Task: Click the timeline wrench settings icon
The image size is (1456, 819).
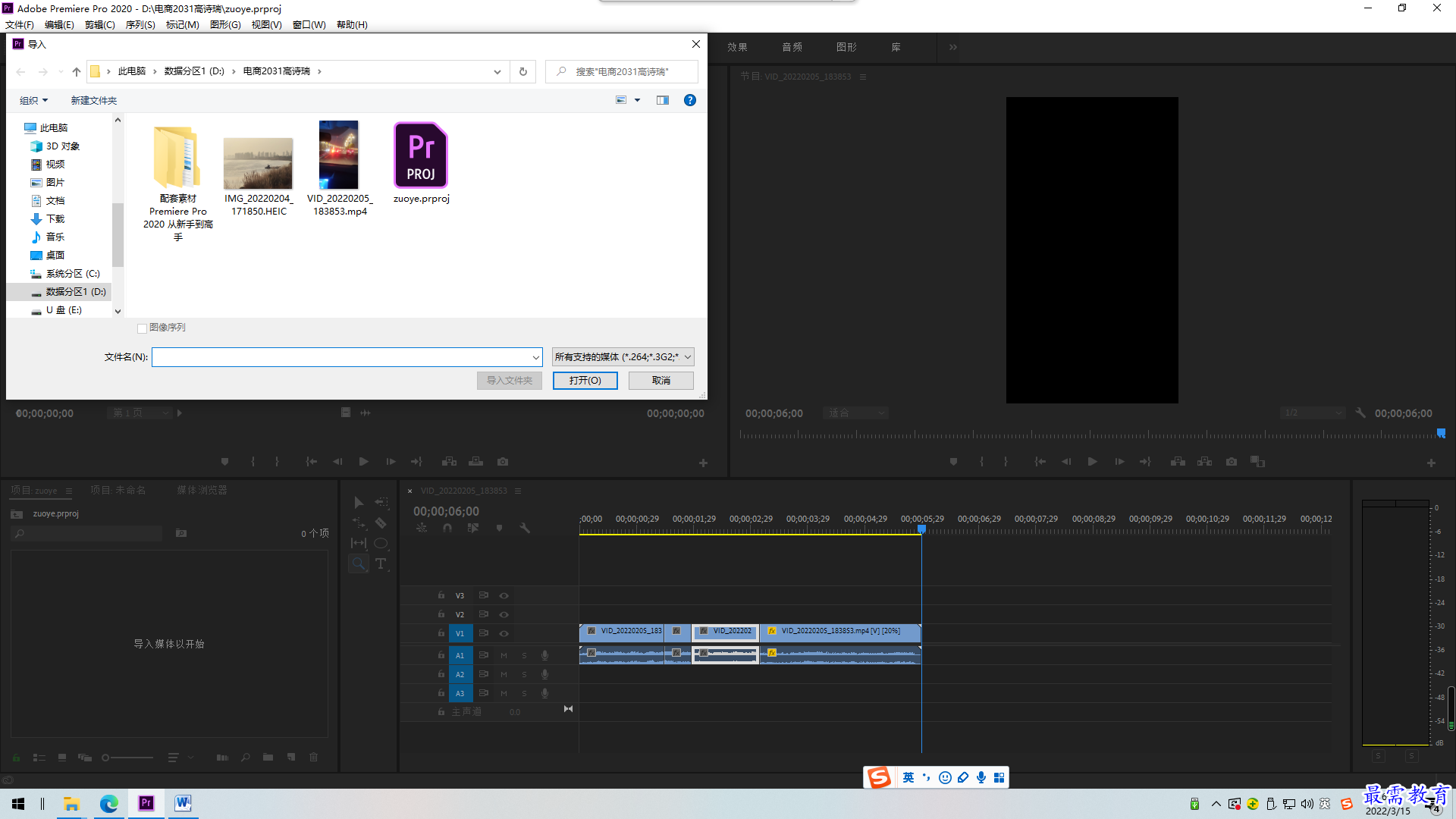Action: coord(525,528)
